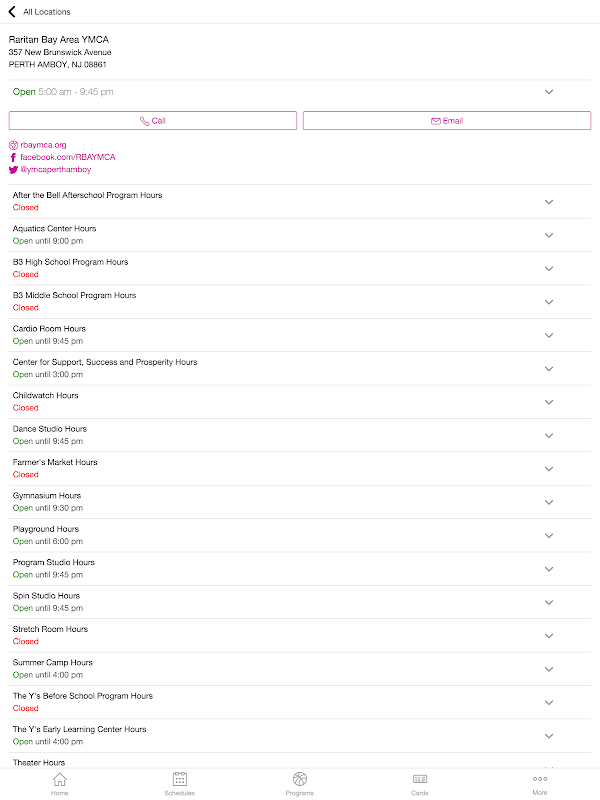600x800 pixels.
Task: Open the Schedules calendar icon
Action: [180, 779]
